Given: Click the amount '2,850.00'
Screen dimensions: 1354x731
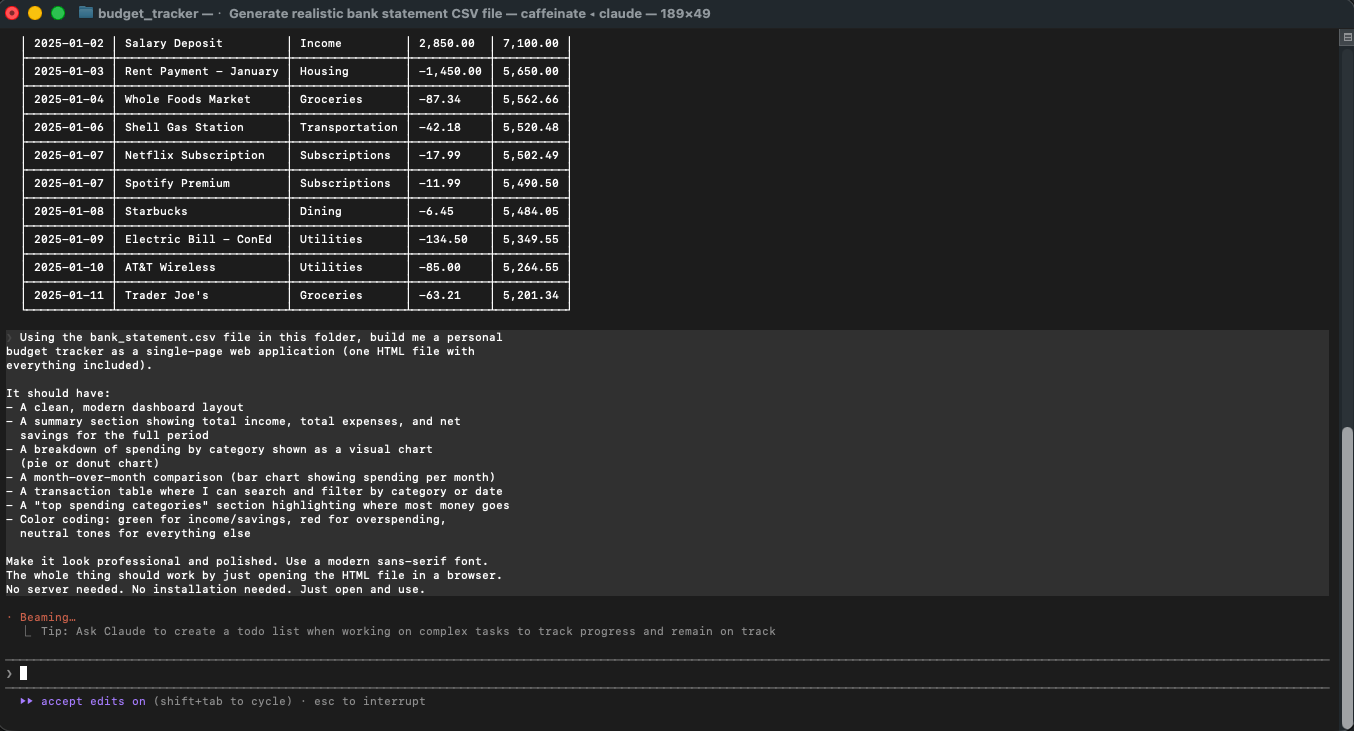Looking at the screenshot, I should (447, 43).
